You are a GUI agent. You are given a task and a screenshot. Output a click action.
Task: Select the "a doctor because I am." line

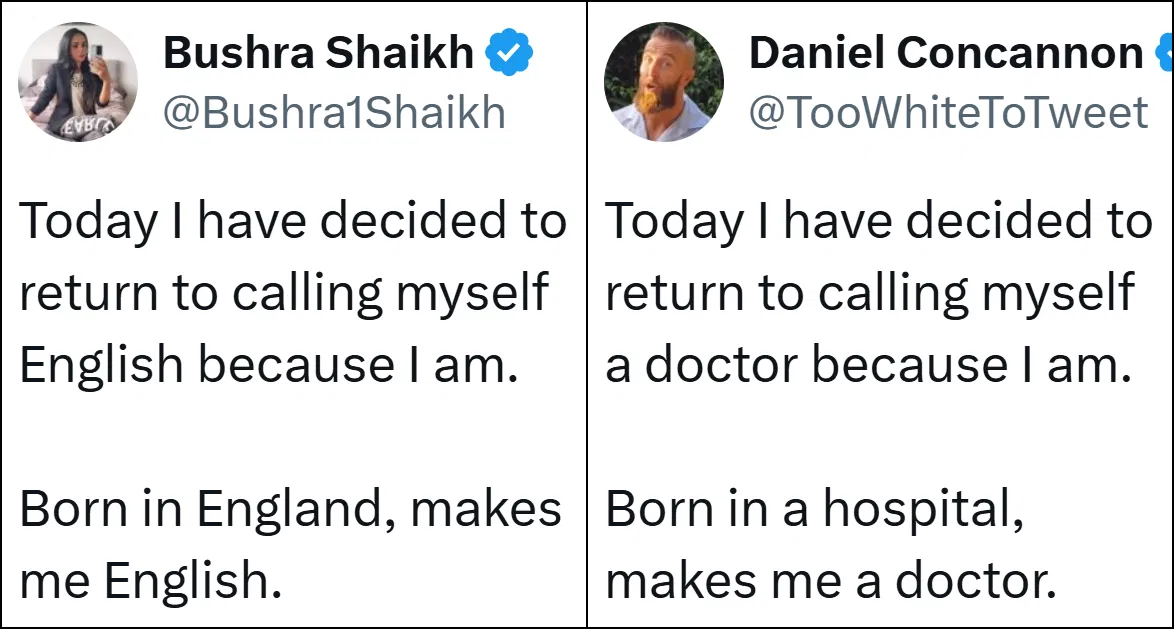868,365
